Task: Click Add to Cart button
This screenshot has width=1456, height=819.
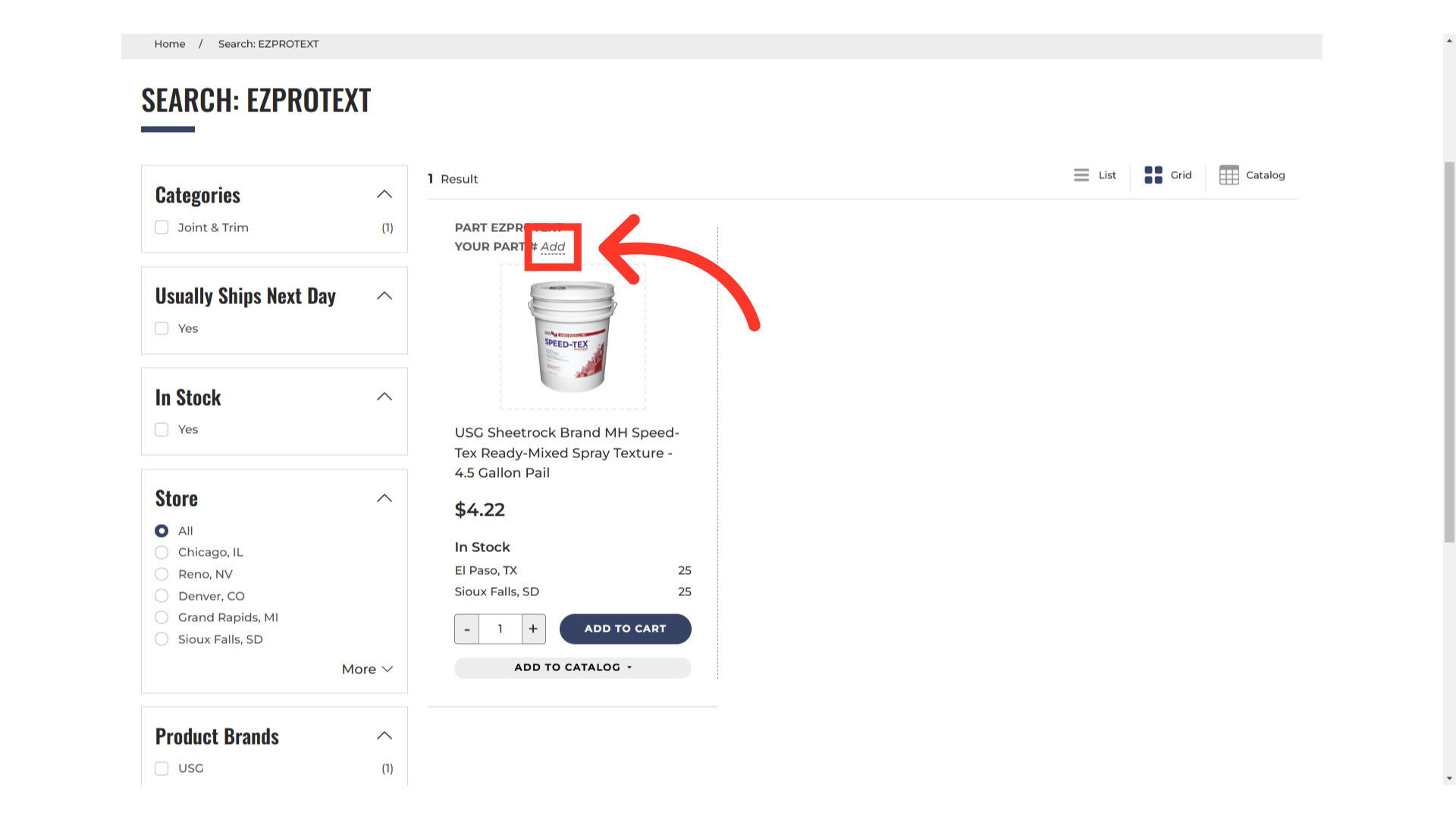Action: 625,629
